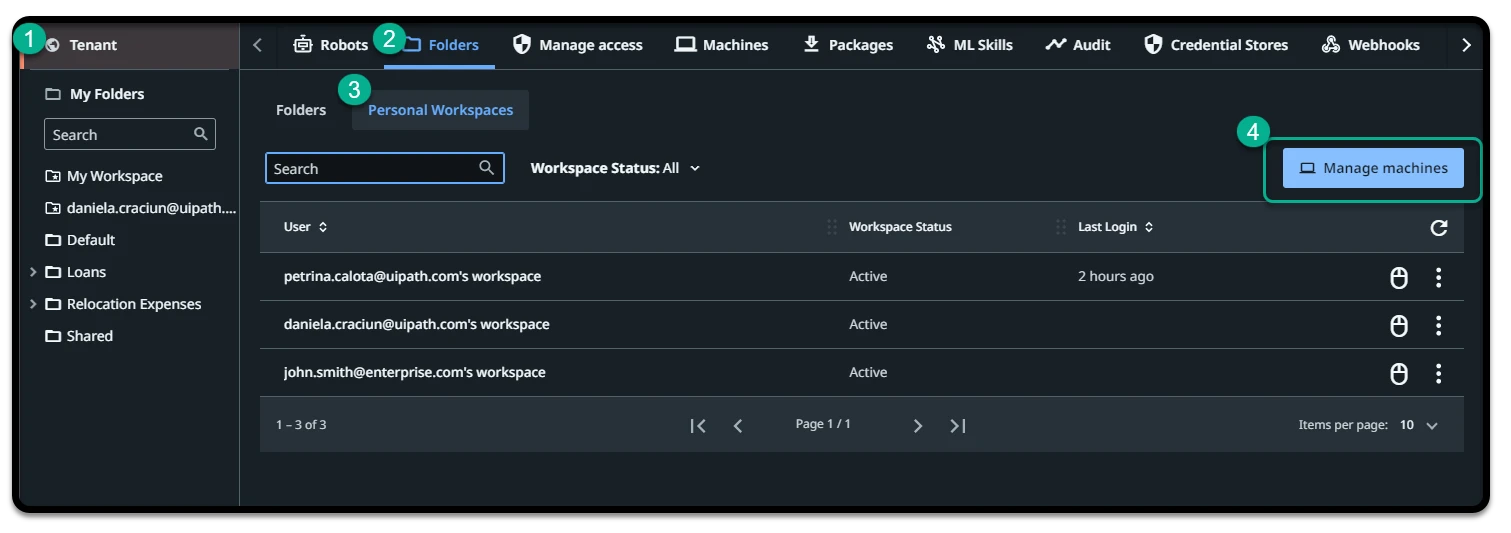1511x533 pixels.
Task: Switch to the Folders tab
Action: tap(440, 45)
